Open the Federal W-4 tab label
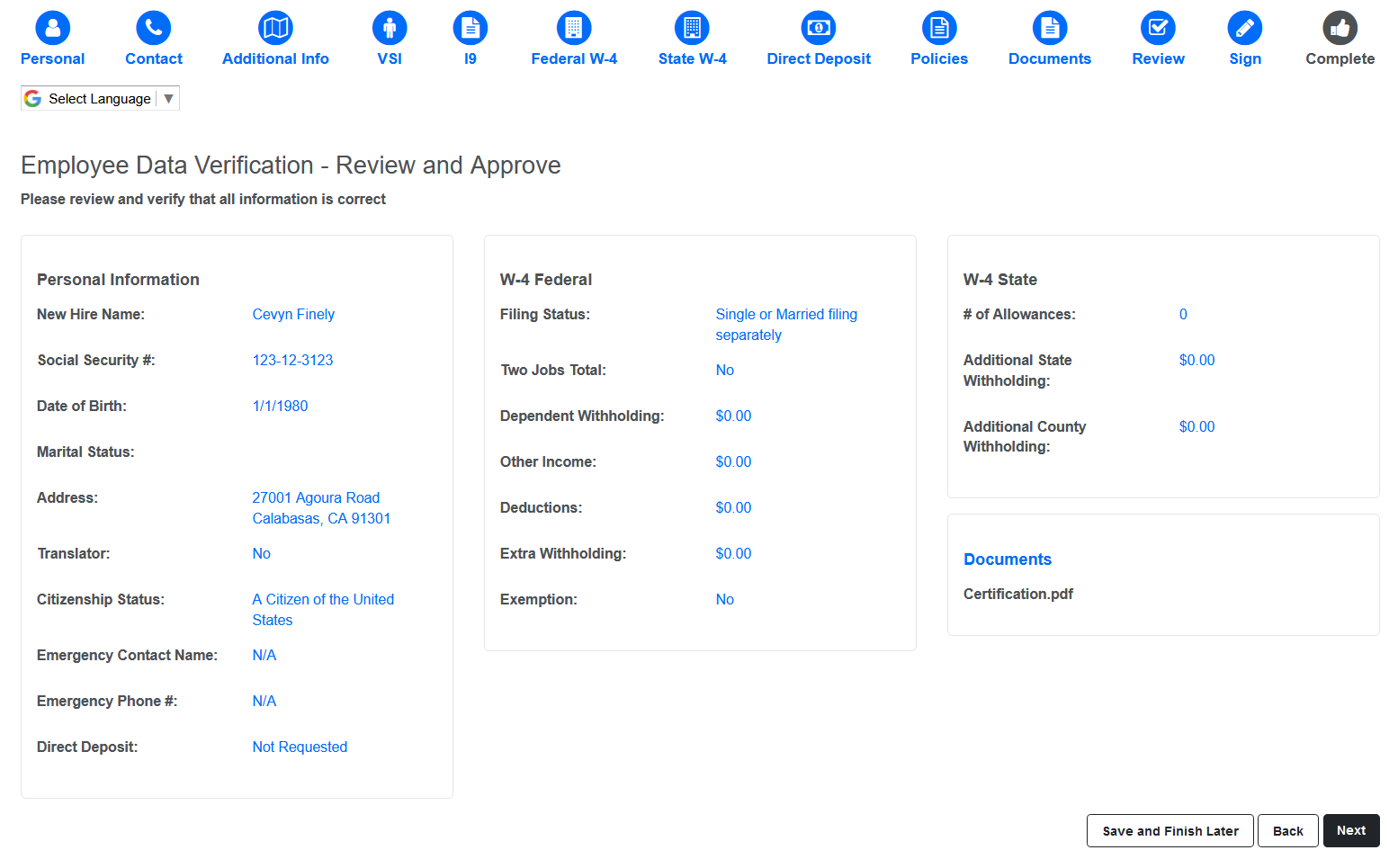Image resolution: width=1398 pixels, height=868 pixels. click(x=574, y=58)
